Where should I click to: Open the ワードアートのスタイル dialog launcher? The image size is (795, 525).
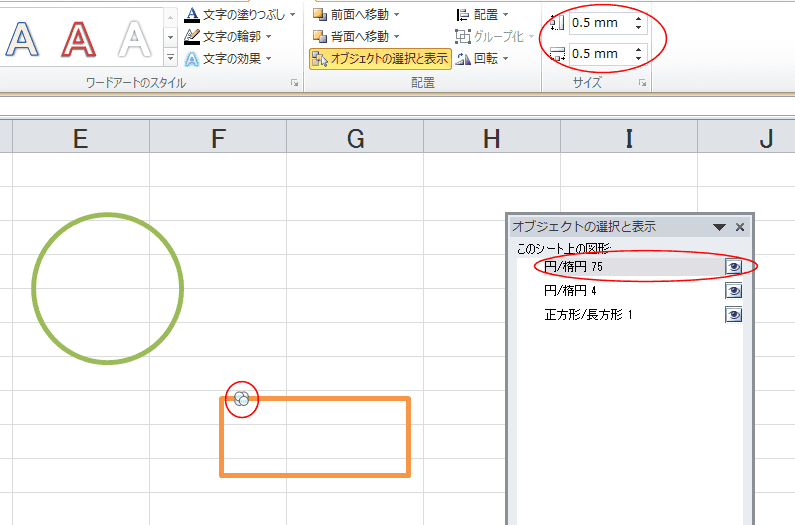(x=295, y=83)
